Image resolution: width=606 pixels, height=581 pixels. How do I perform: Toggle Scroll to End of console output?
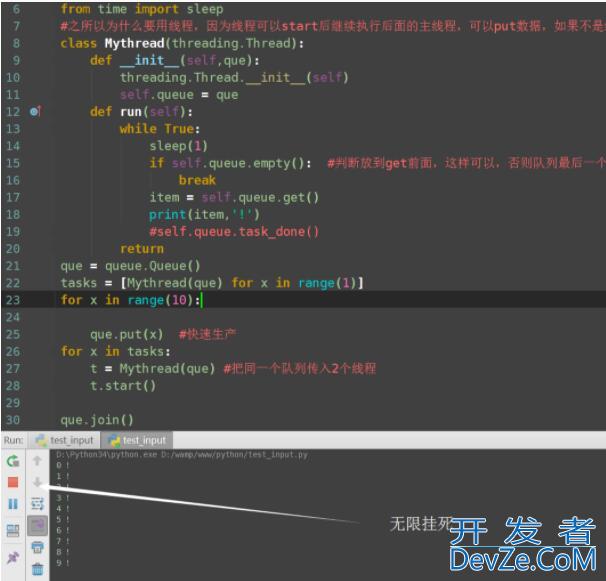point(37,526)
